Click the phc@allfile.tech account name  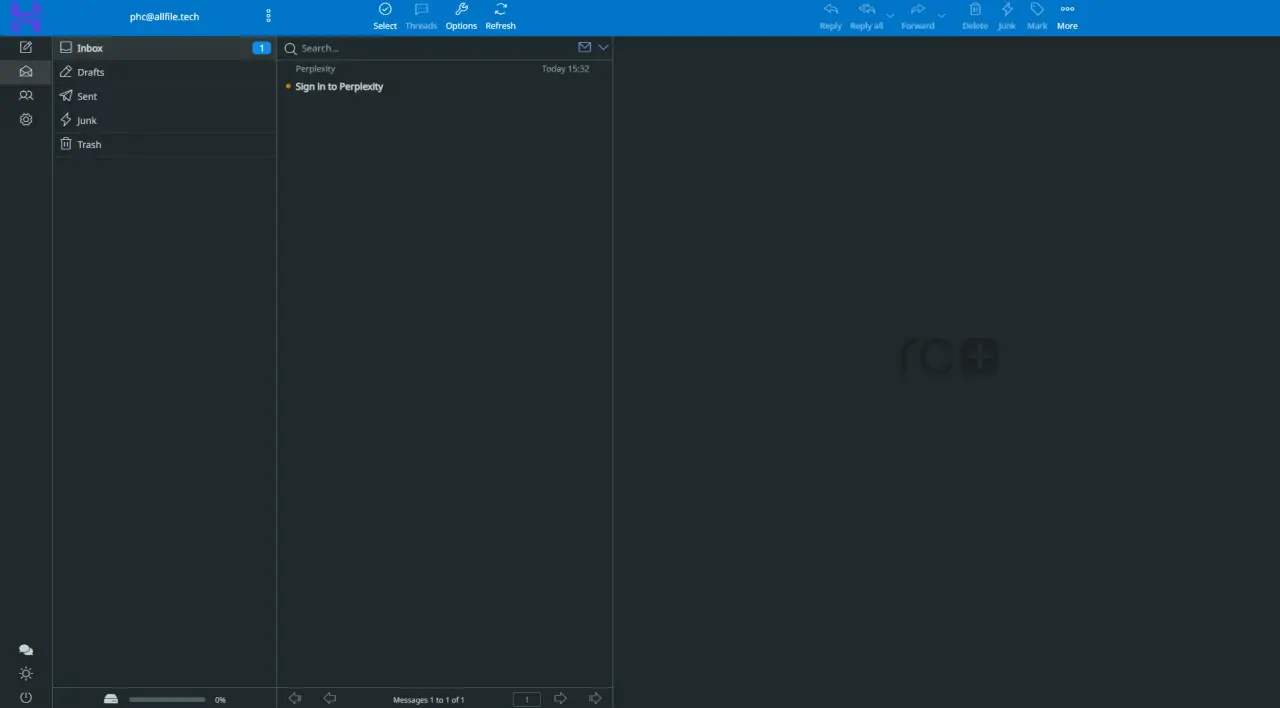click(x=164, y=17)
